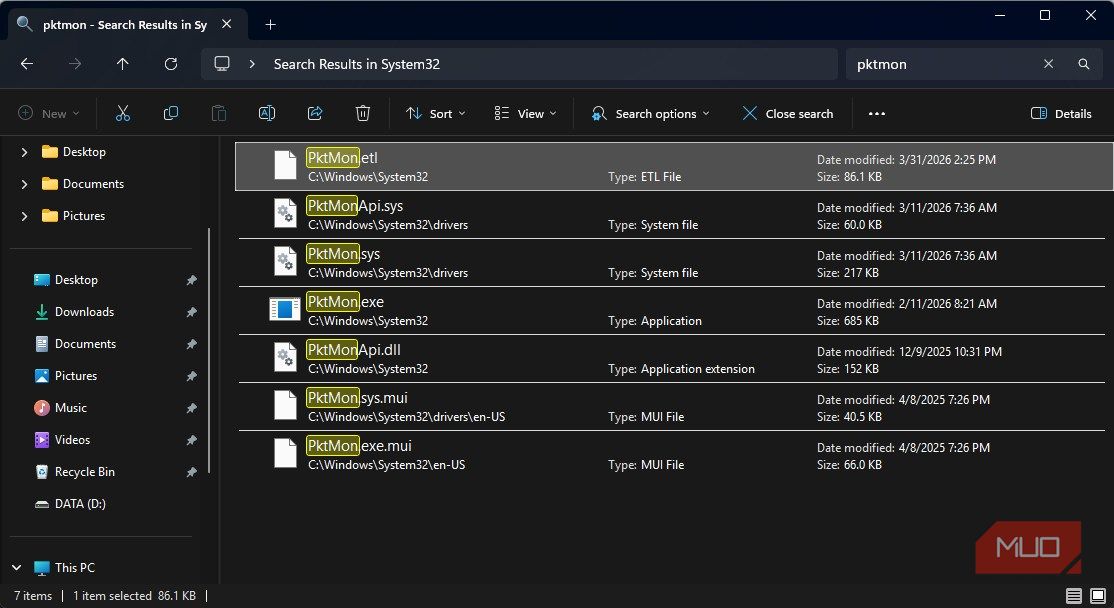Open the Search options dropdown
This screenshot has width=1114, height=608.
(650, 114)
